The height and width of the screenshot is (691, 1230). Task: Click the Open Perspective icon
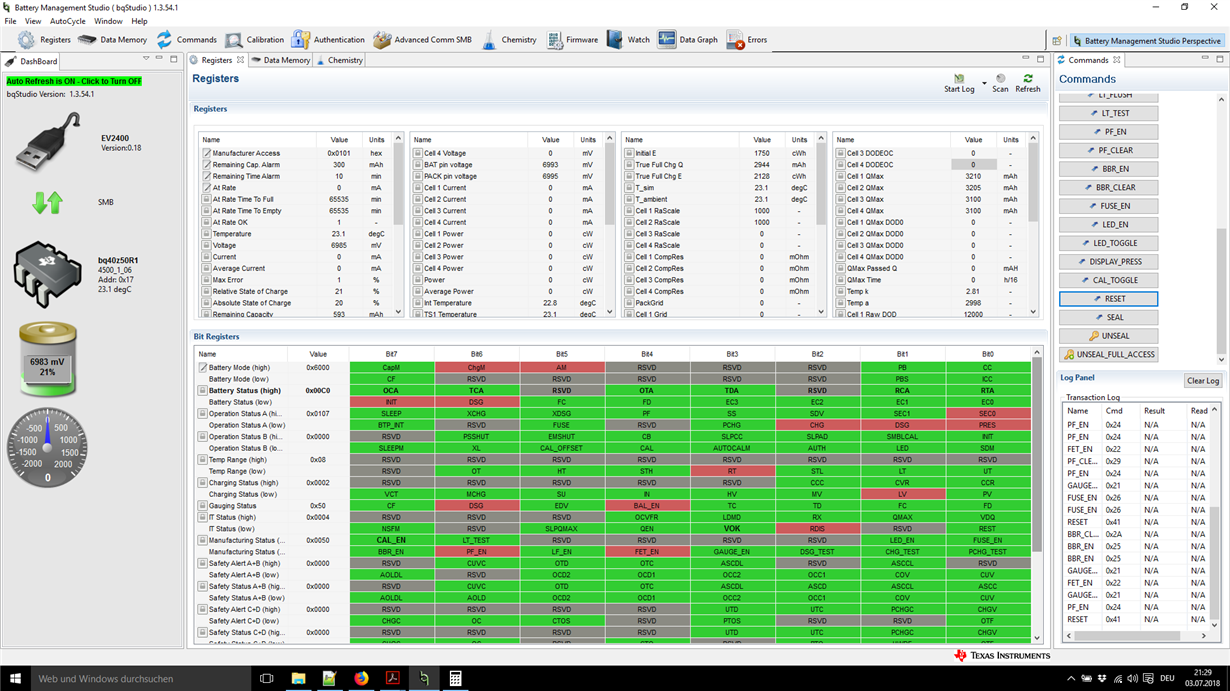1057,41
